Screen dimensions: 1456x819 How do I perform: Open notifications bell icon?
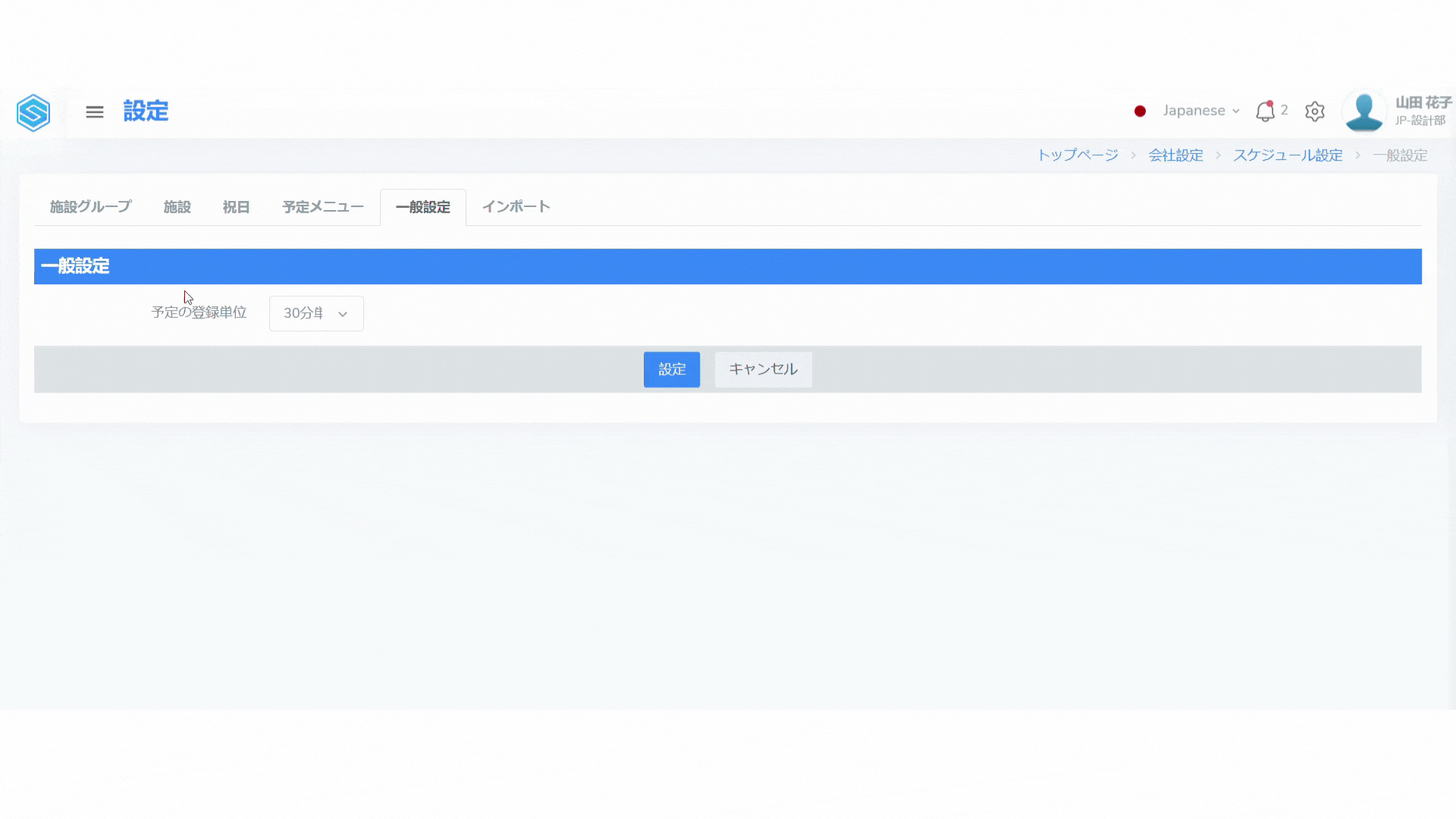tap(1265, 111)
